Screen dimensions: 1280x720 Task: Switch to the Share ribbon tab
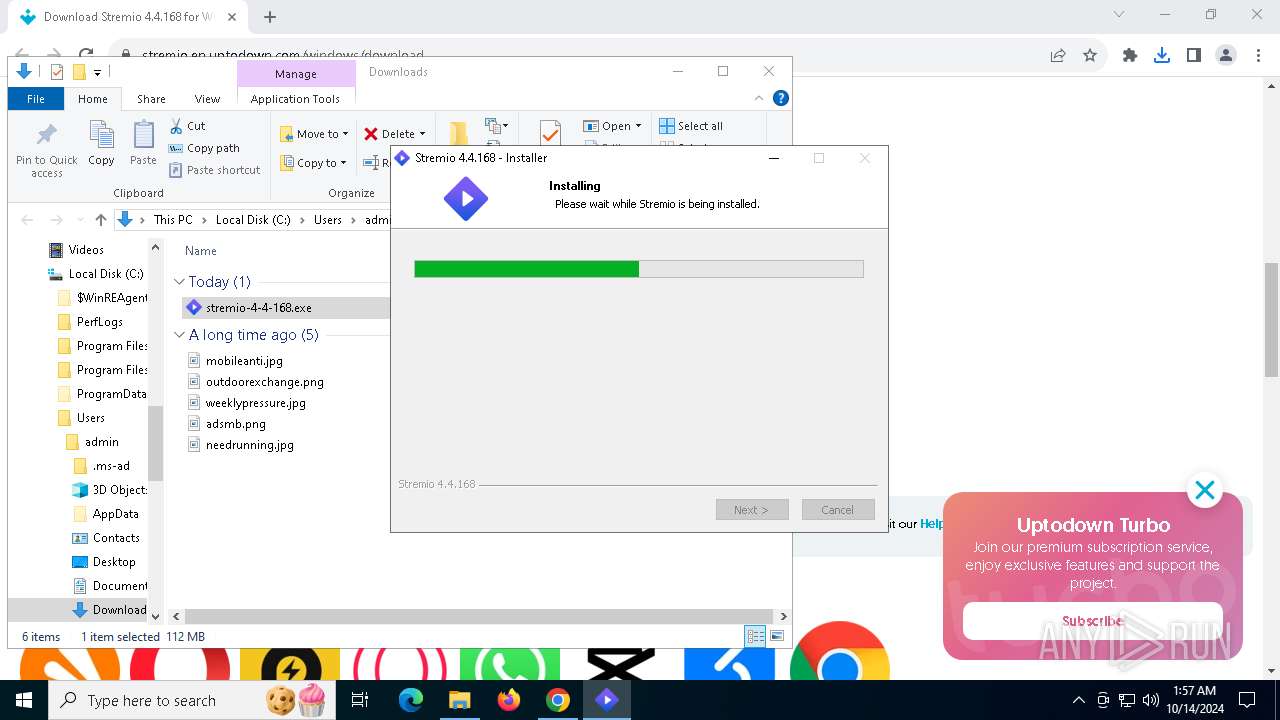coord(151,99)
